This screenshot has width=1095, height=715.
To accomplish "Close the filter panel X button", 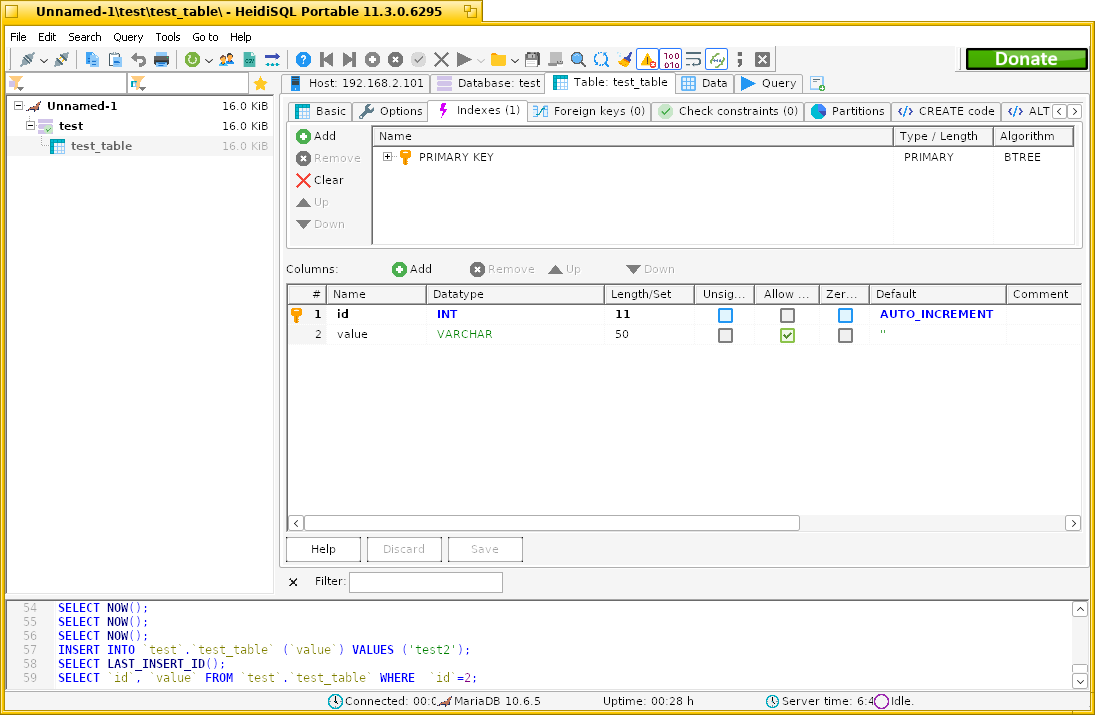I will click(293, 582).
